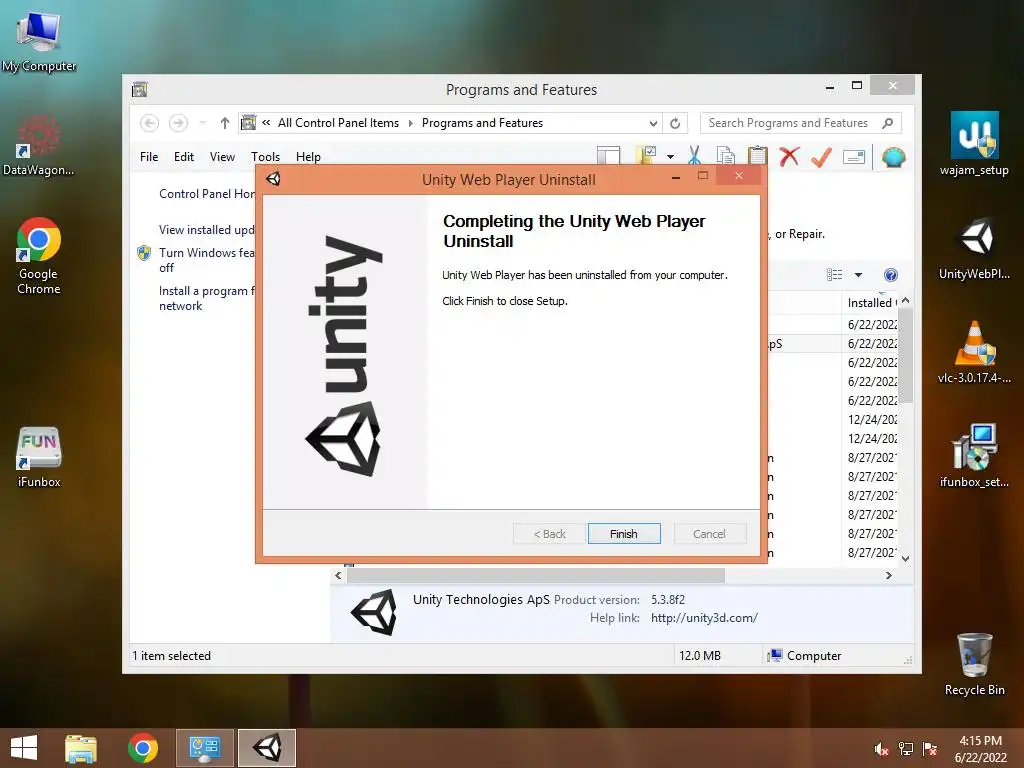
Task: Click the Cut scissors toolbar icon
Action: 694,156
